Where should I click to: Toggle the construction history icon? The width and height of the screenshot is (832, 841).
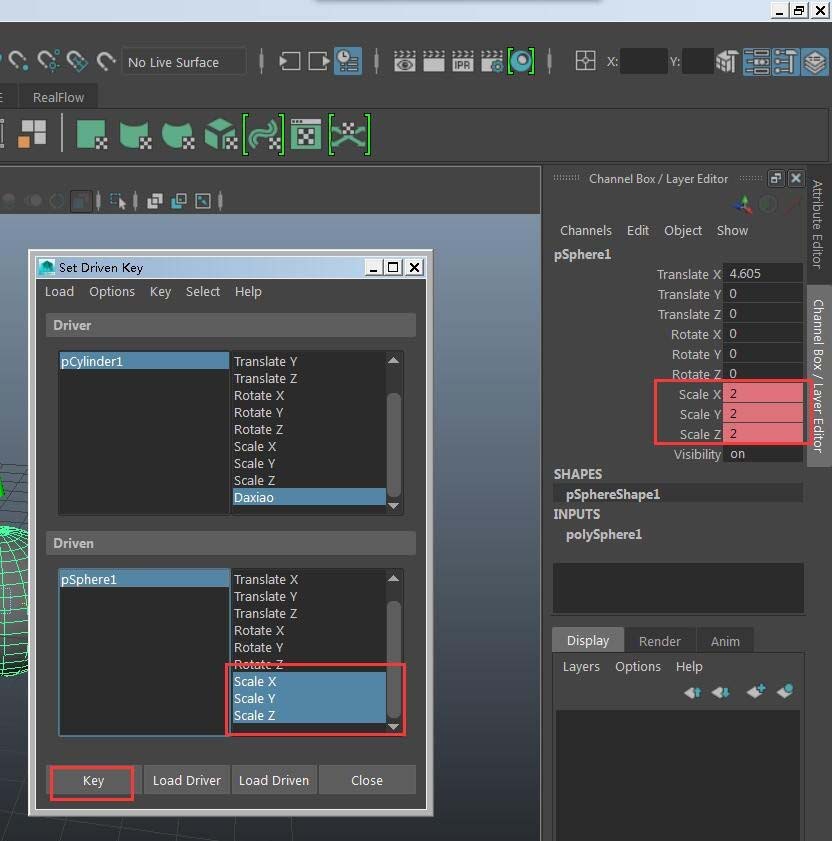pyautogui.click(x=348, y=61)
